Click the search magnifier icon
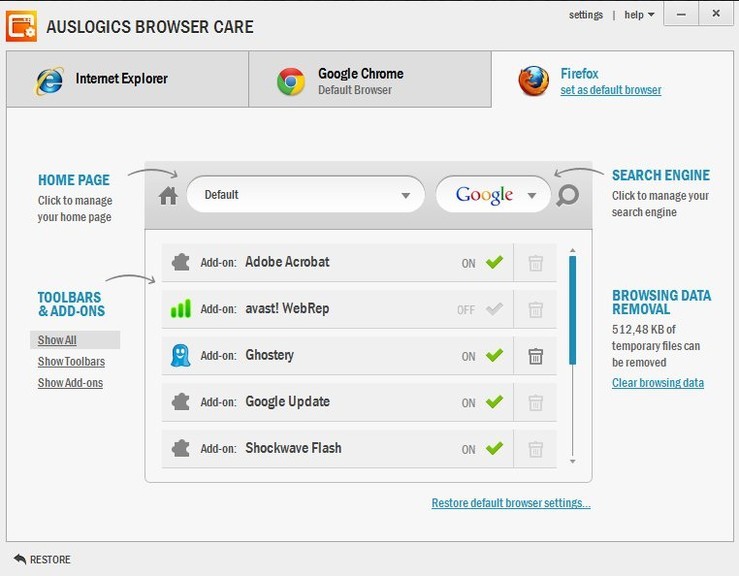739x576 pixels. tap(567, 195)
